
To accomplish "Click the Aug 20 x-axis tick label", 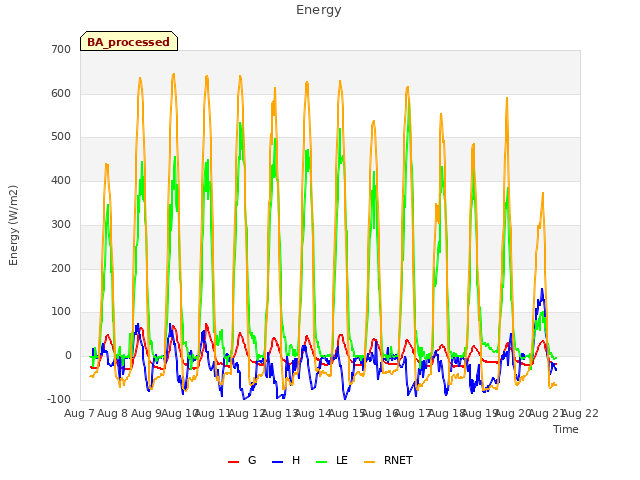I will 513,413.
